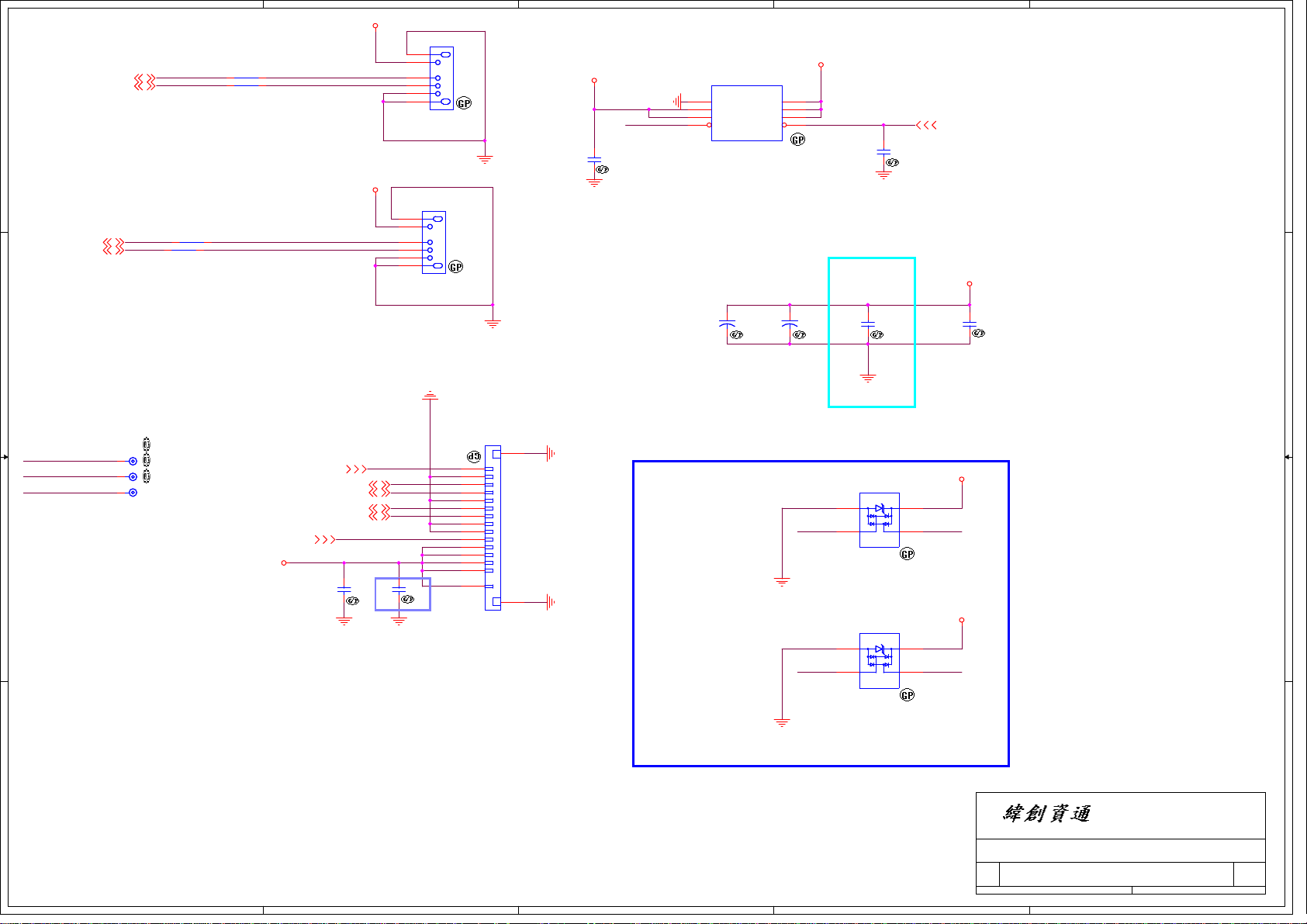
Task: Select the upper diode package in the large blue box
Action: [880, 520]
